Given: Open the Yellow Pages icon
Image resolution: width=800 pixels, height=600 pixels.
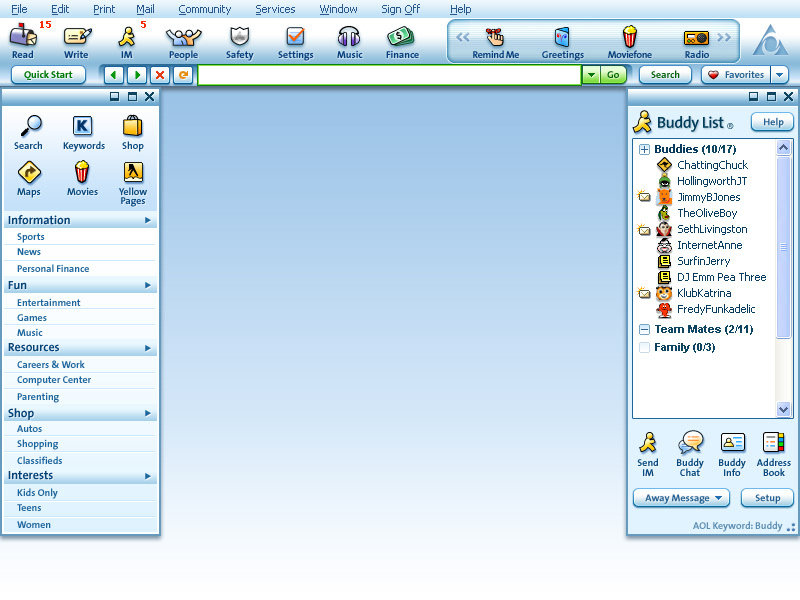Looking at the screenshot, I should pos(133,172).
